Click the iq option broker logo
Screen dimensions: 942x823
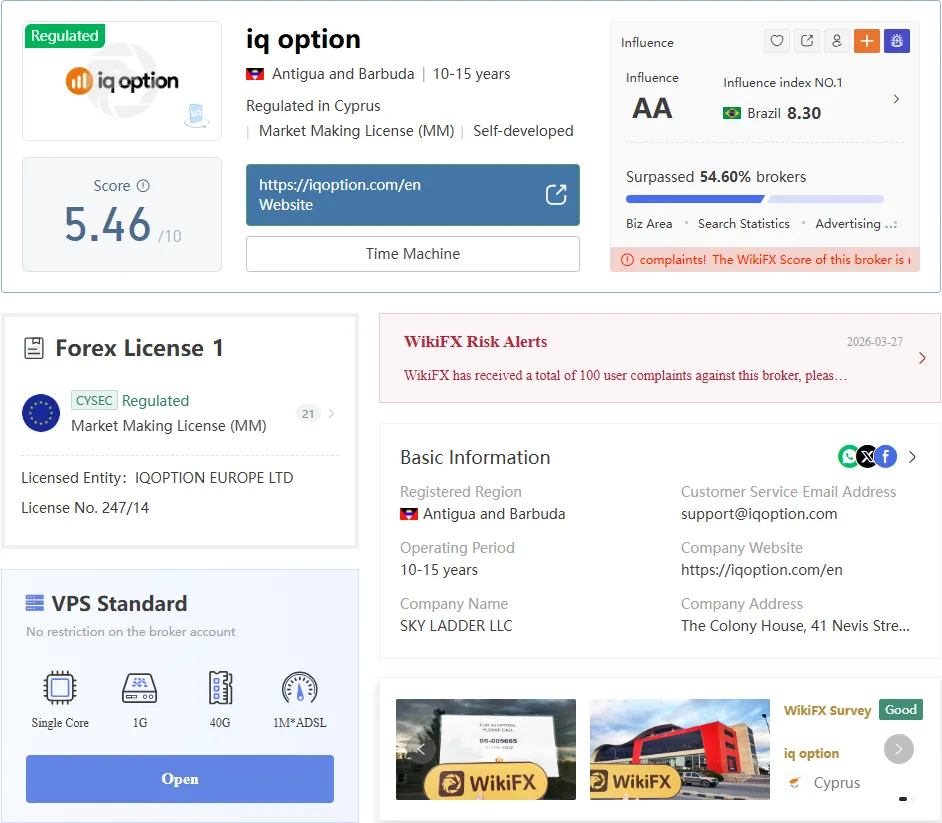[x=122, y=81]
